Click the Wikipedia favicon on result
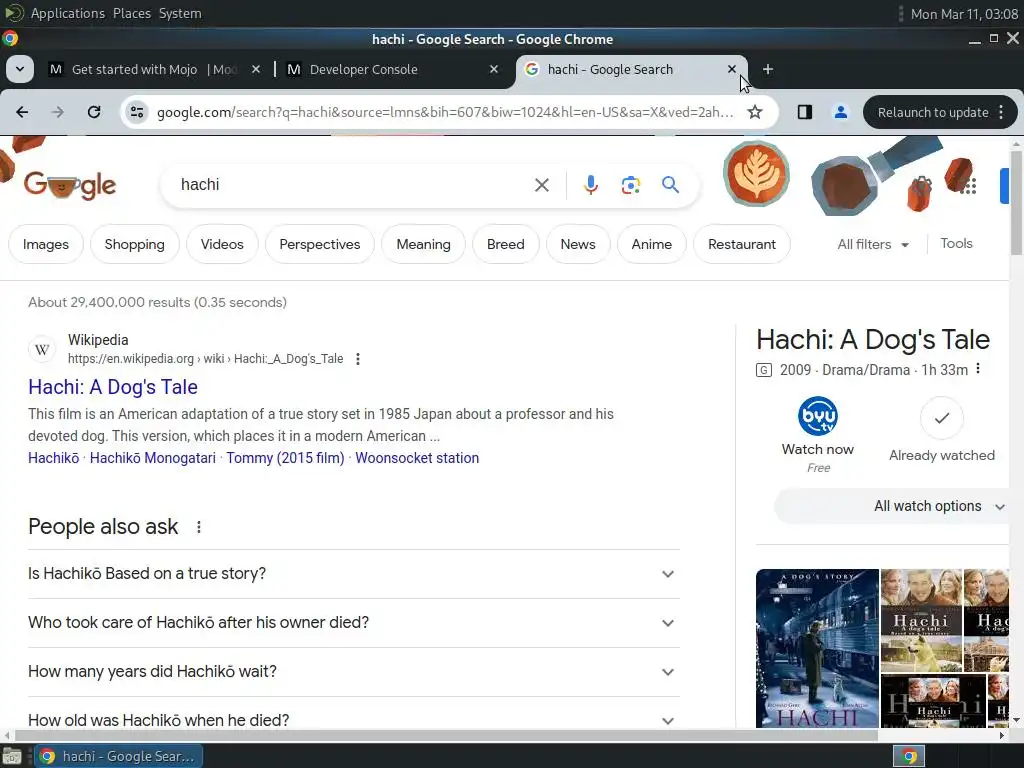This screenshot has width=1024, height=768. [x=42, y=349]
